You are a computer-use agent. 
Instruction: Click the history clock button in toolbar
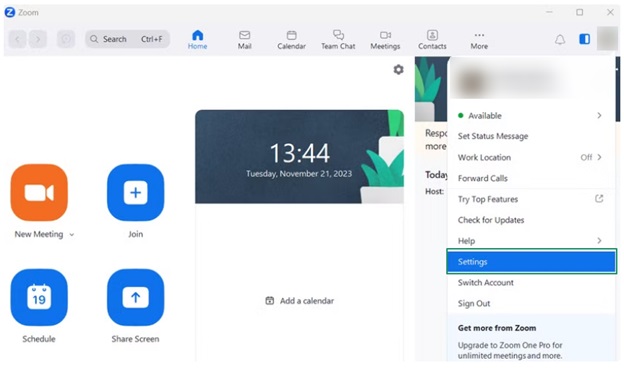click(x=66, y=39)
